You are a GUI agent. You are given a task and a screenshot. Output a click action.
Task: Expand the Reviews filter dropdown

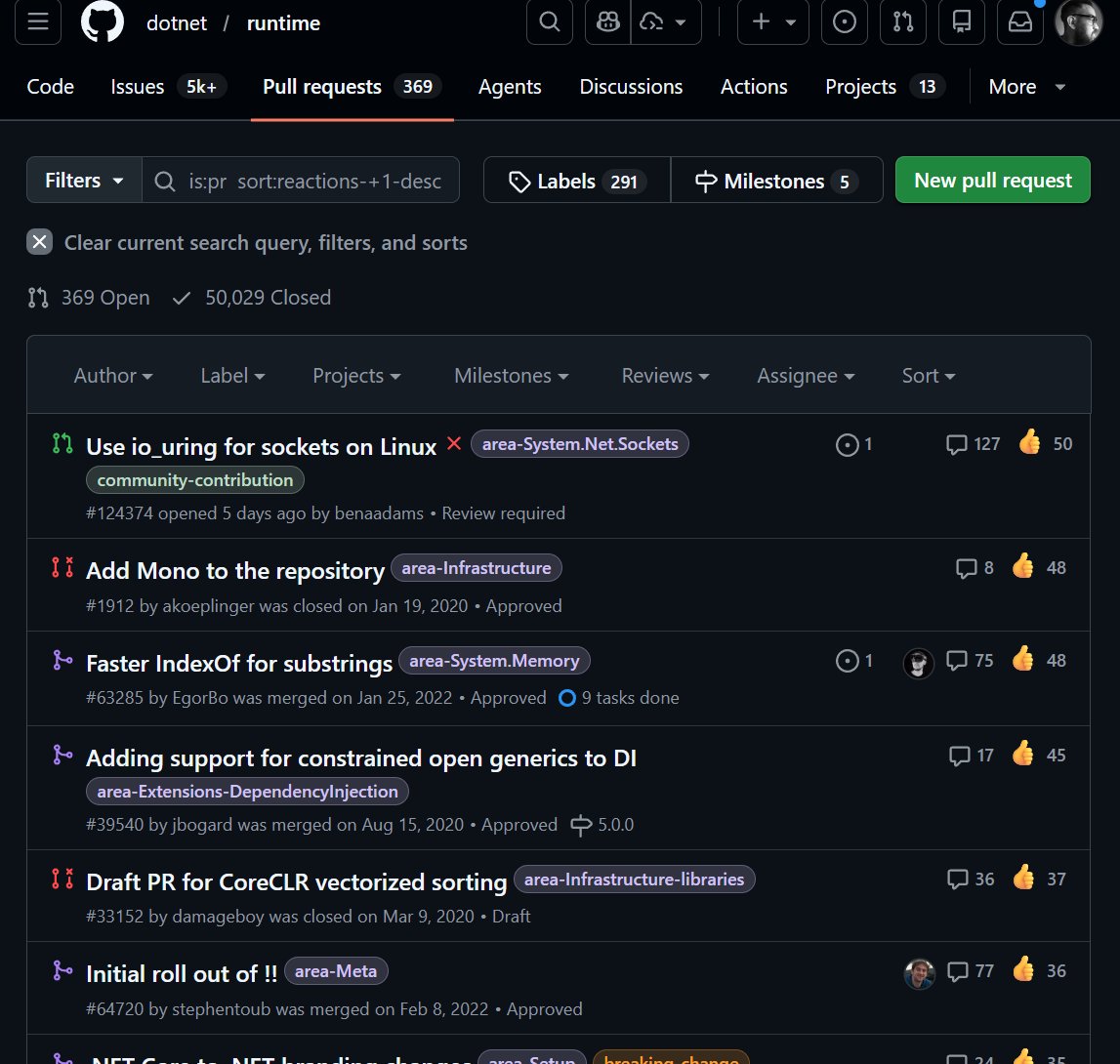[x=665, y=376]
